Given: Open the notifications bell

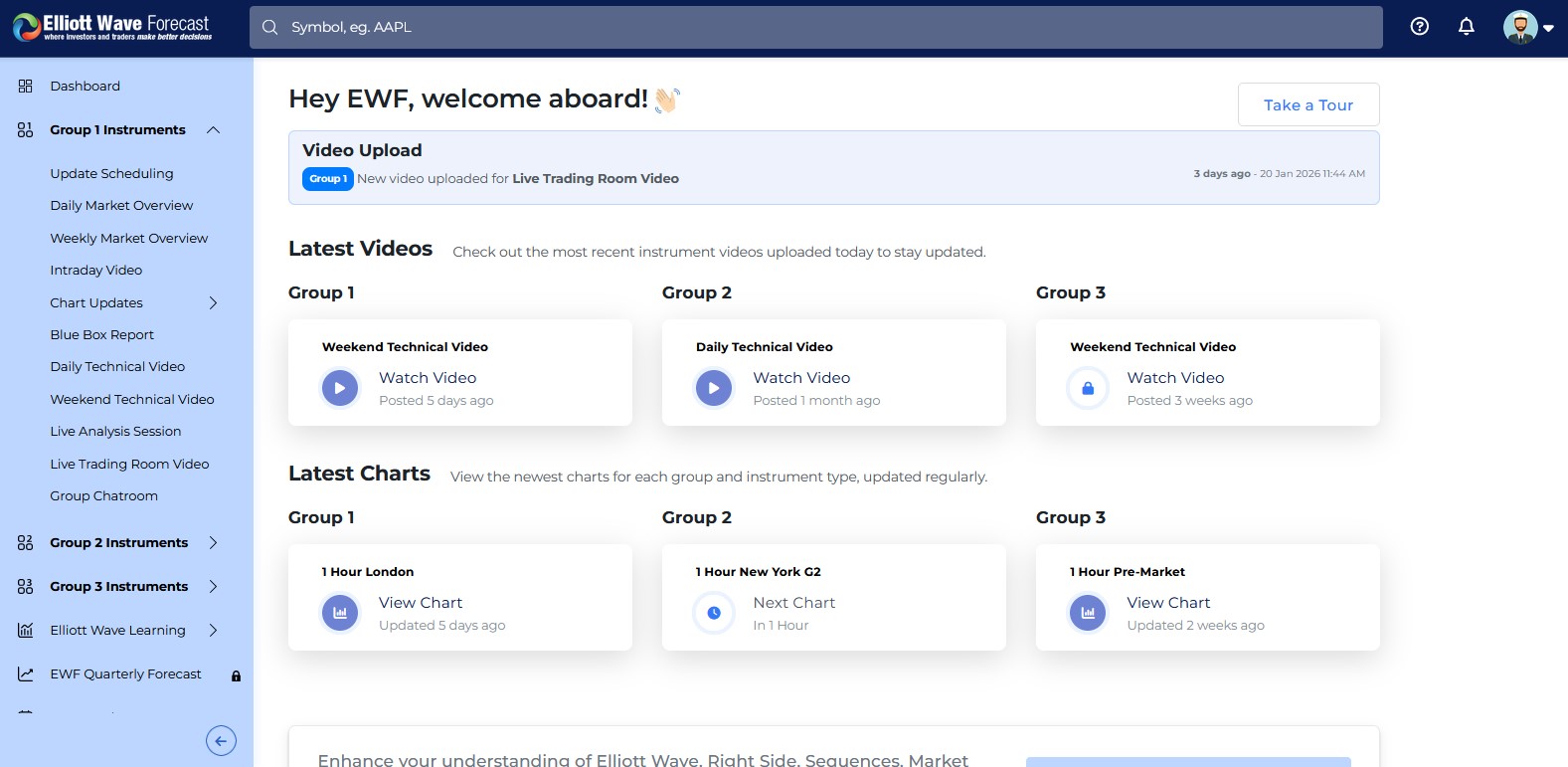Looking at the screenshot, I should tap(1466, 27).
